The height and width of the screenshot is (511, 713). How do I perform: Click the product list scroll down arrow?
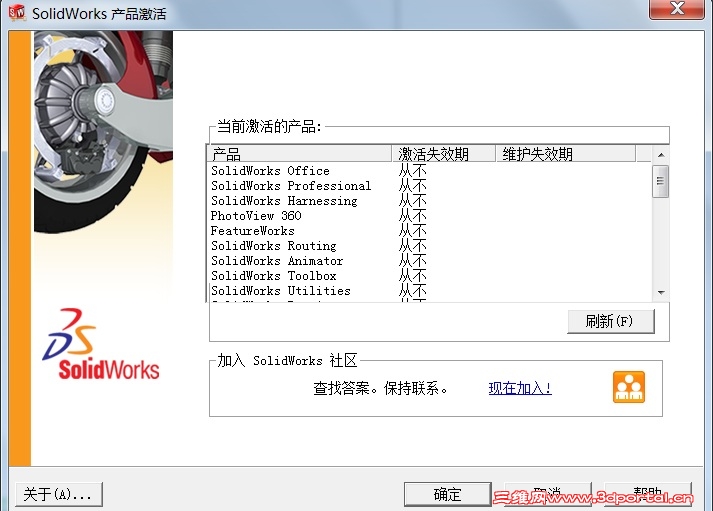coord(661,292)
